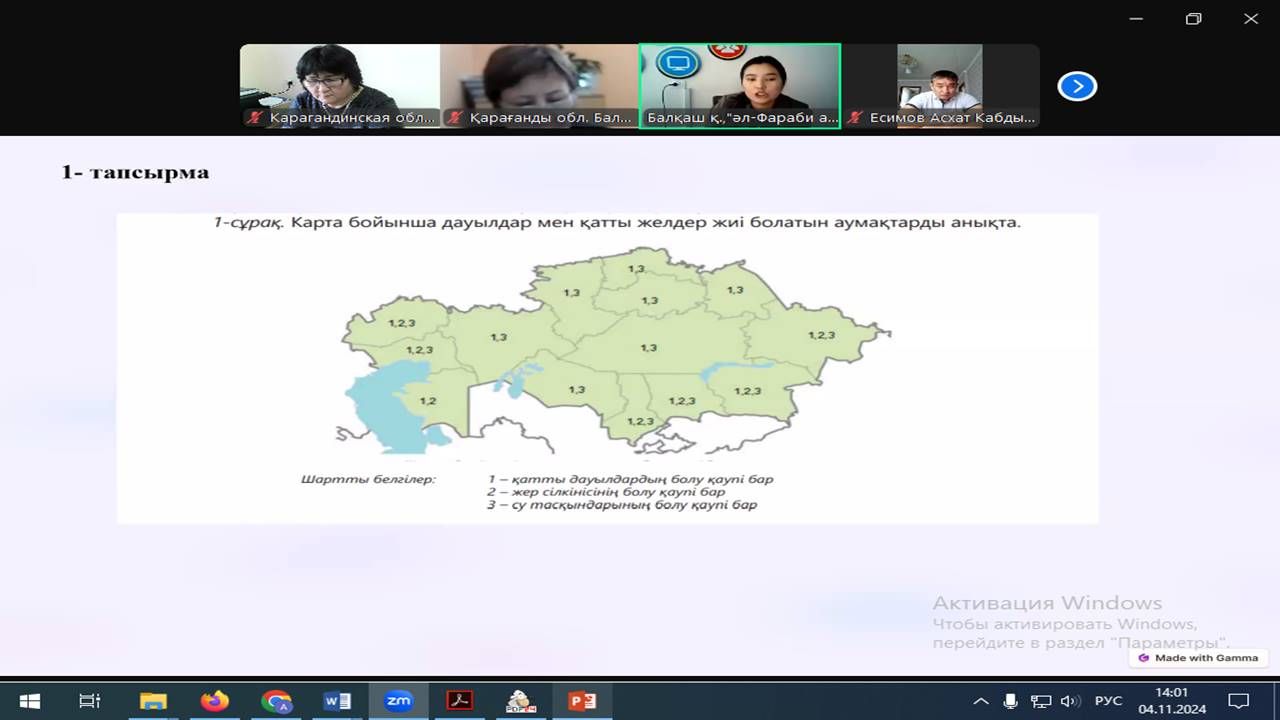Launch Google Chrome from the taskbar
This screenshot has width=1280, height=720.
276,701
